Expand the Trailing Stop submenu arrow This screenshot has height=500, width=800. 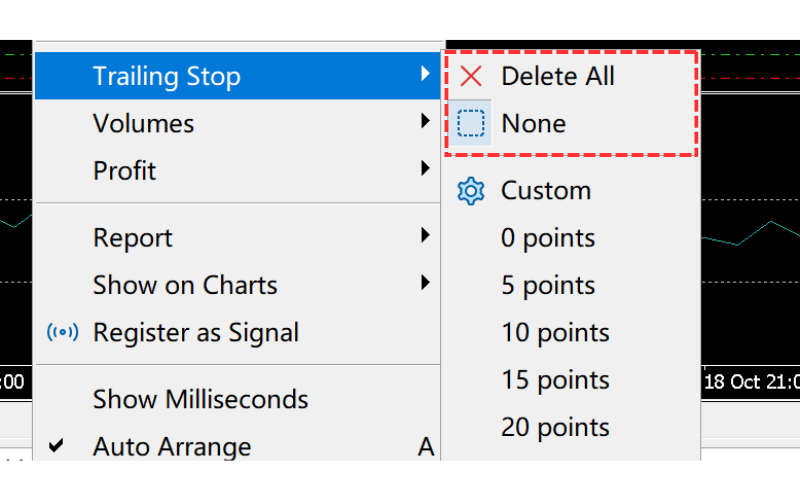(426, 75)
